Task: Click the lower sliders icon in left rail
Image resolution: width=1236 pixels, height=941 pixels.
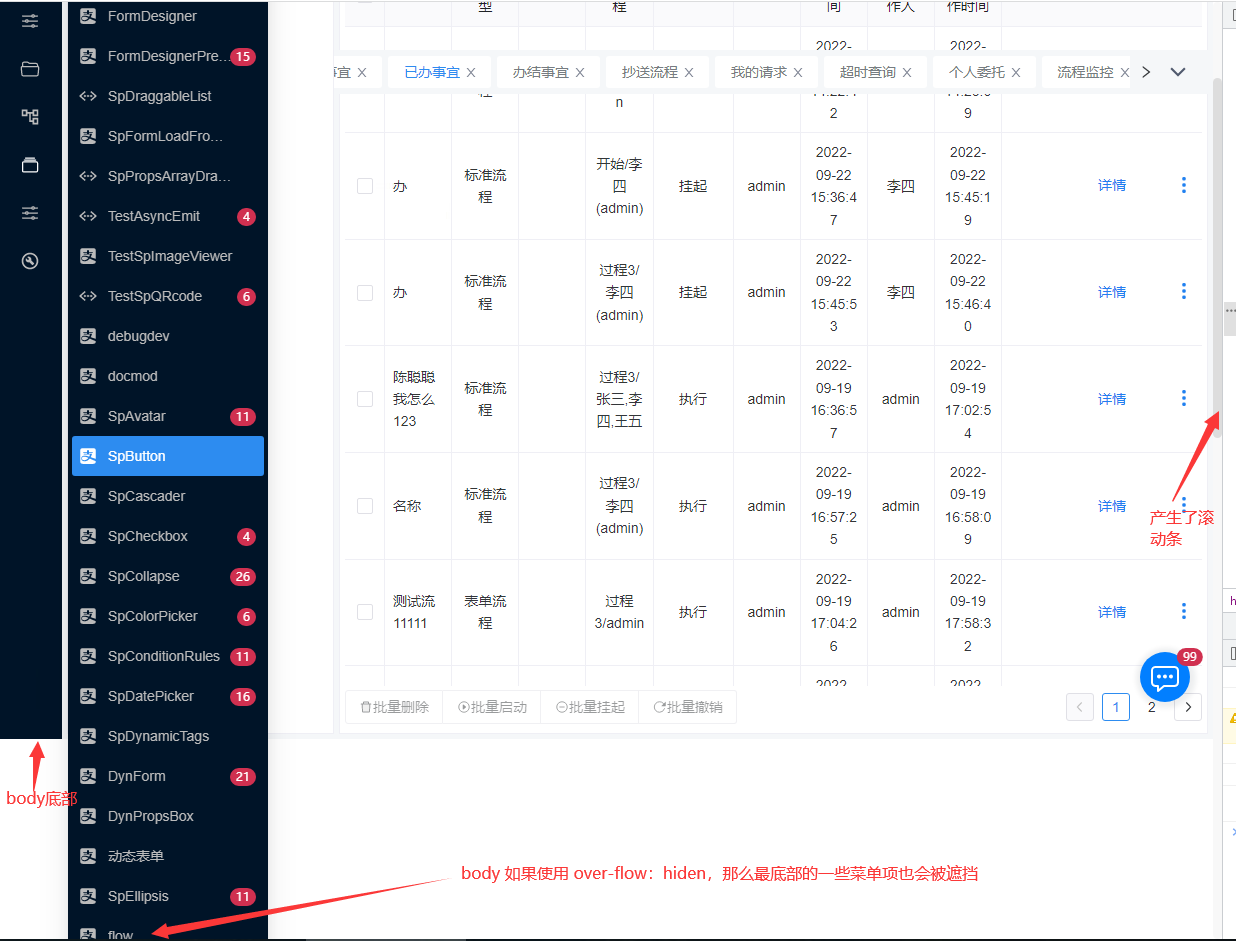Action: tap(30, 212)
